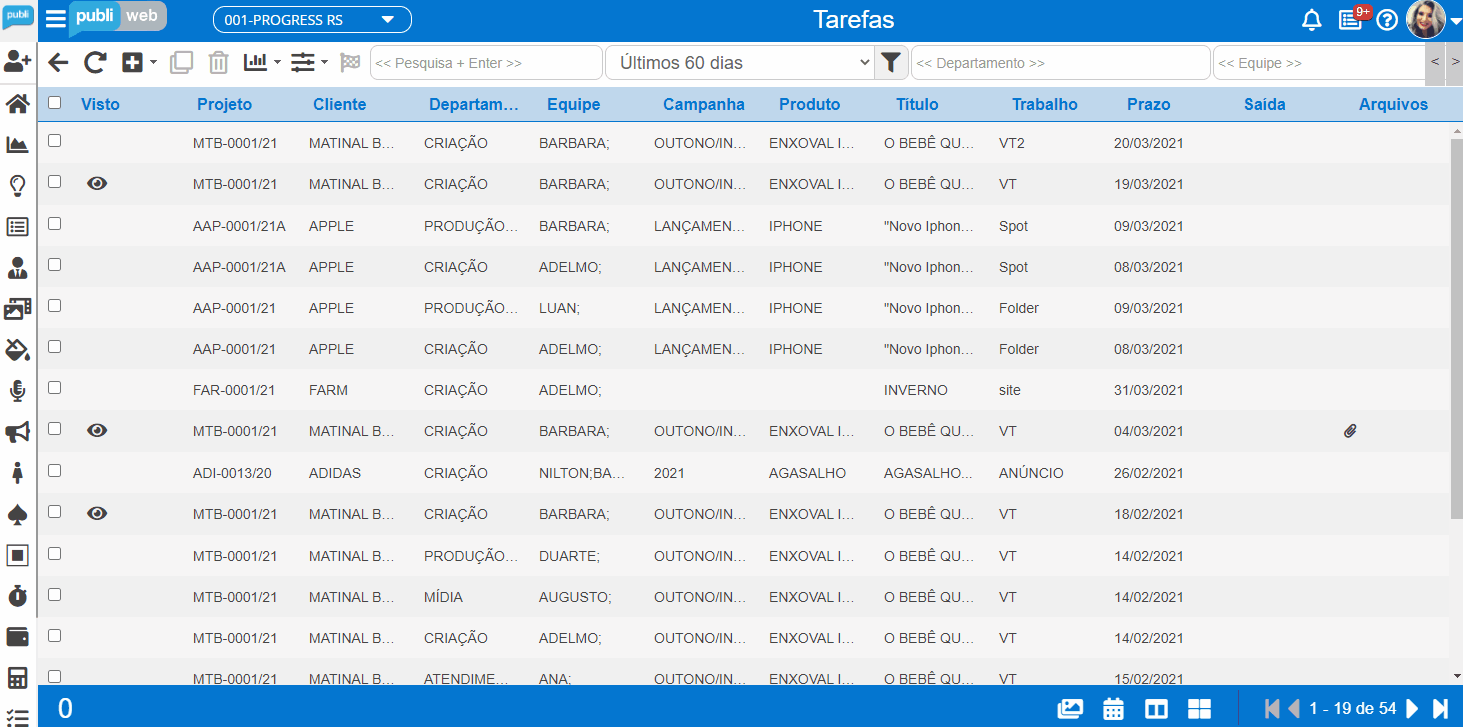Screen dimensions: 1463x727
Task: Jump to the first results page
Action: click(1271, 709)
